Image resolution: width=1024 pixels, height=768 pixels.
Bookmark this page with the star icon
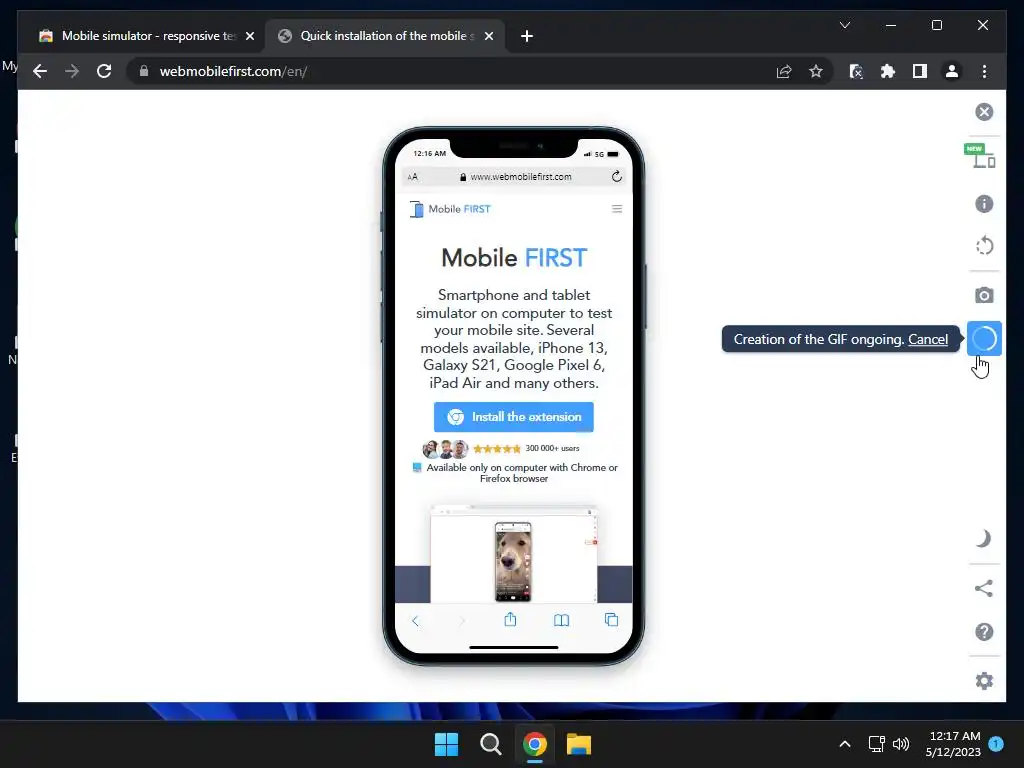tap(816, 71)
